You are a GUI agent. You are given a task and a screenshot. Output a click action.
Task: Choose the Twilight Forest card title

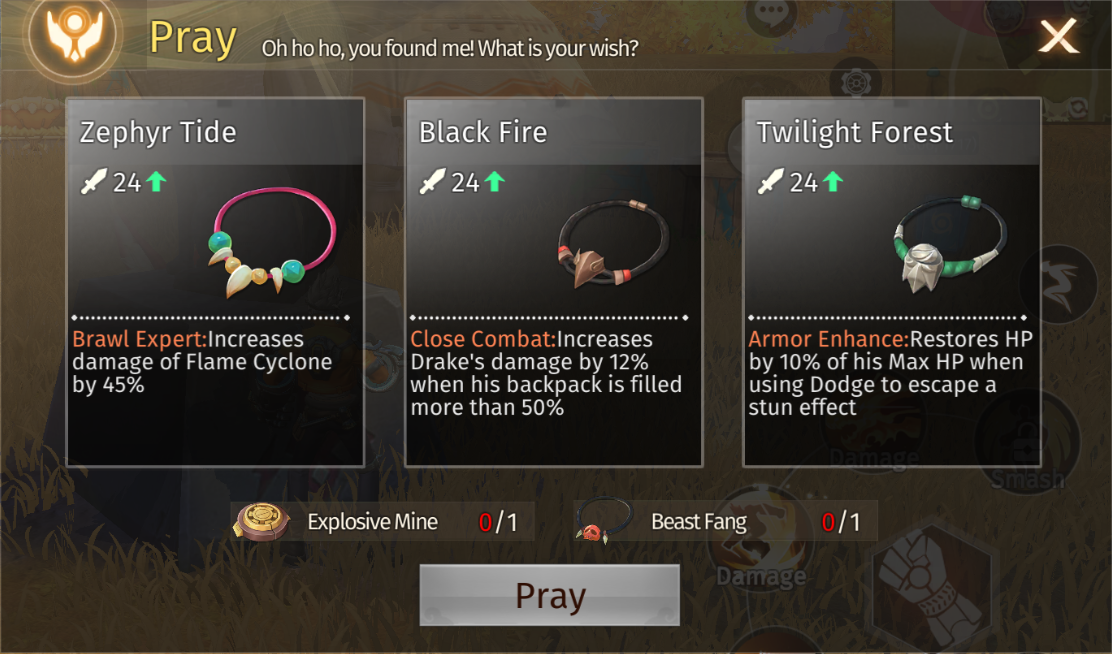click(855, 133)
